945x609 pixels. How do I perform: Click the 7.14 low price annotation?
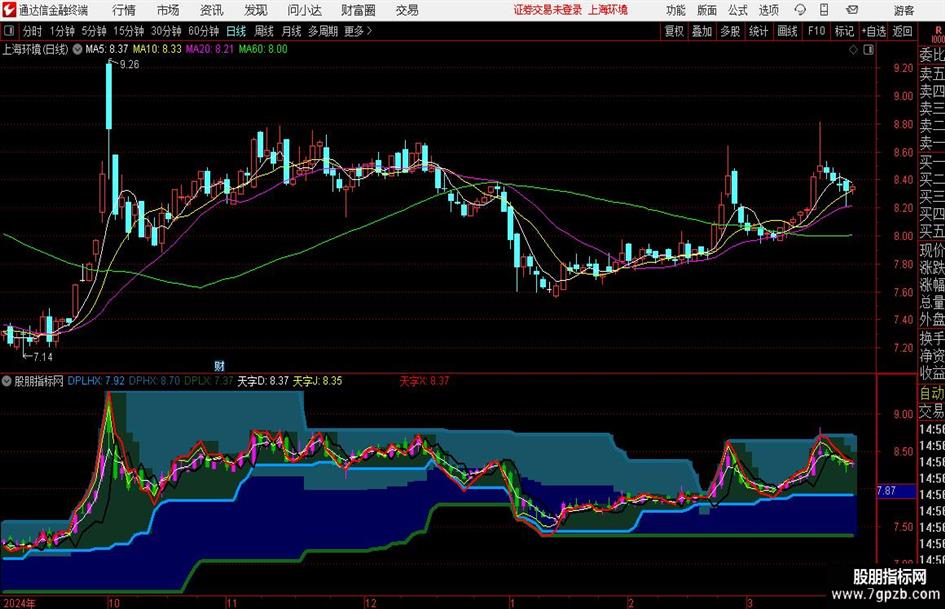click(x=42, y=357)
